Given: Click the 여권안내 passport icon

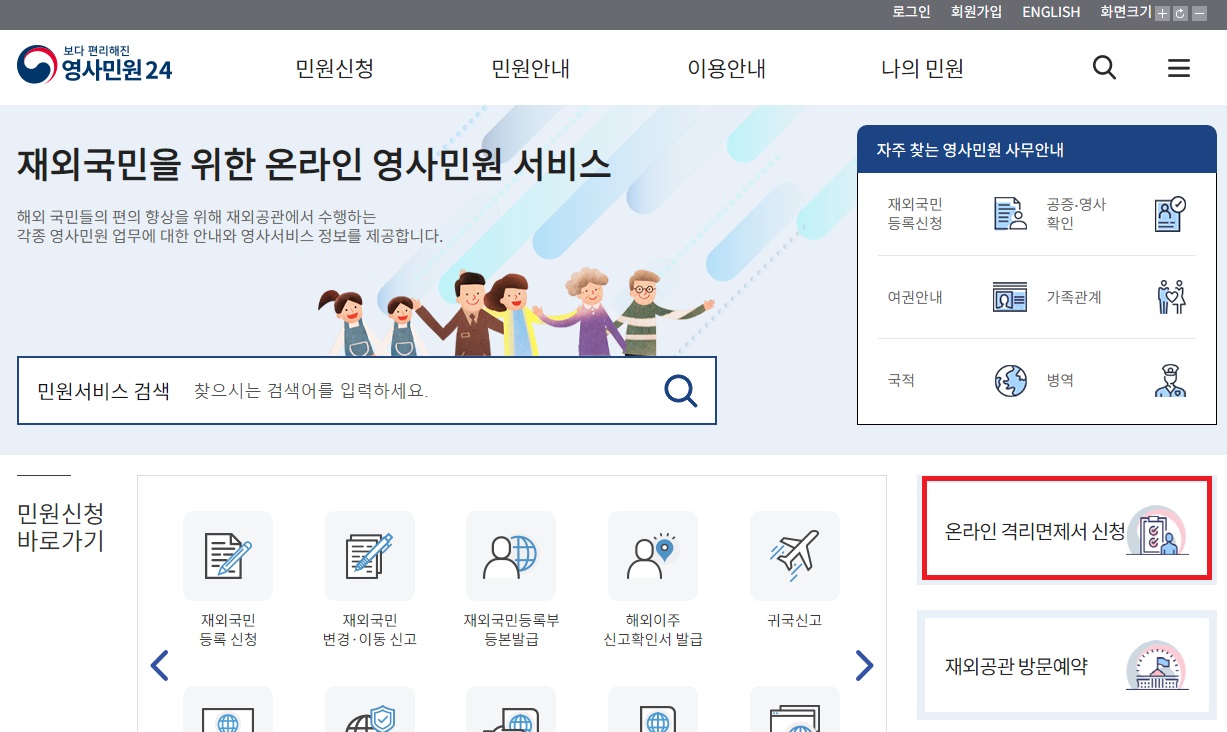Looking at the screenshot, I should [x=1010, y=297].
